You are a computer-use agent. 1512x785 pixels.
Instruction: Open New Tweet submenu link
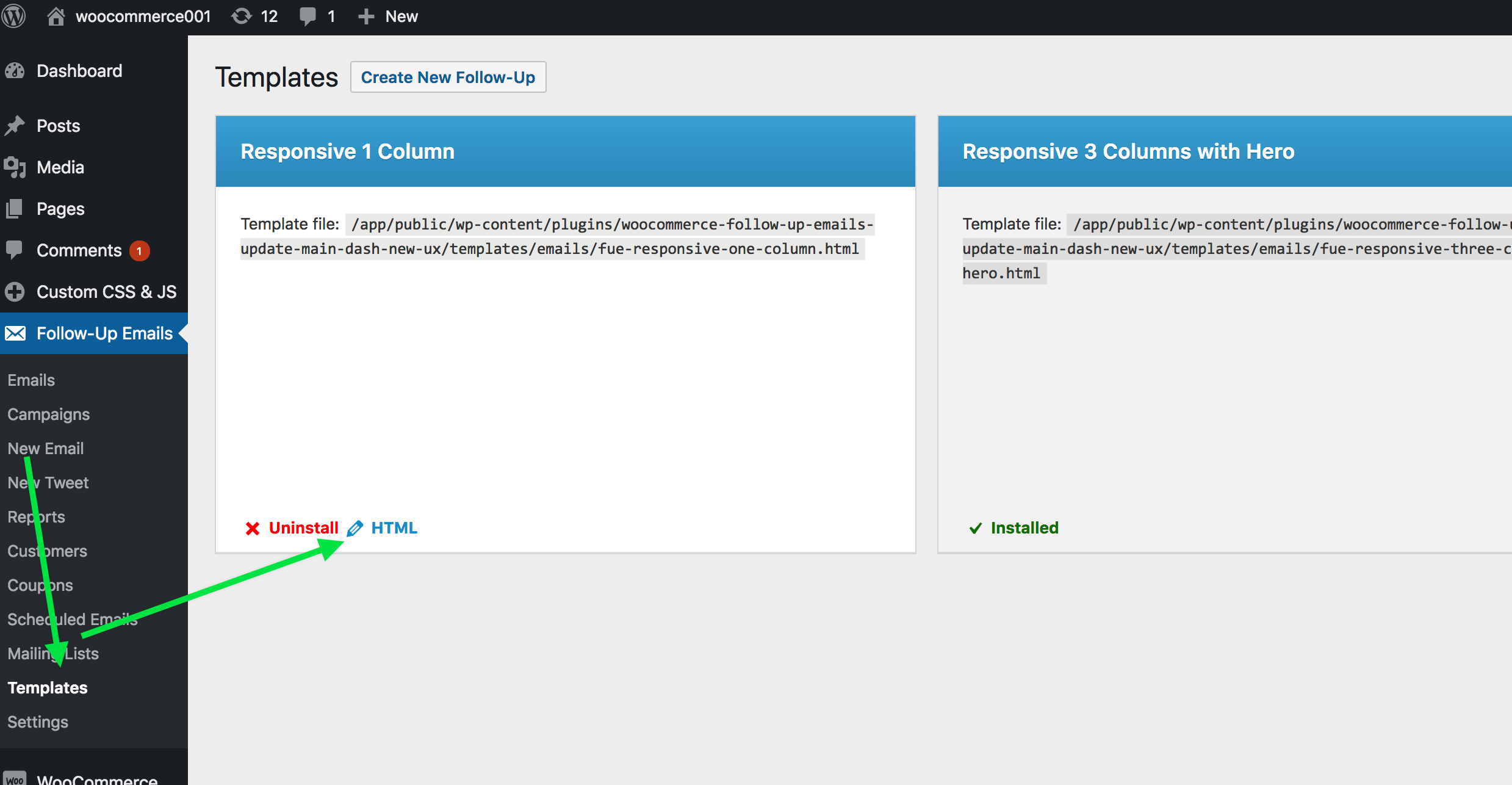[48, 483]
